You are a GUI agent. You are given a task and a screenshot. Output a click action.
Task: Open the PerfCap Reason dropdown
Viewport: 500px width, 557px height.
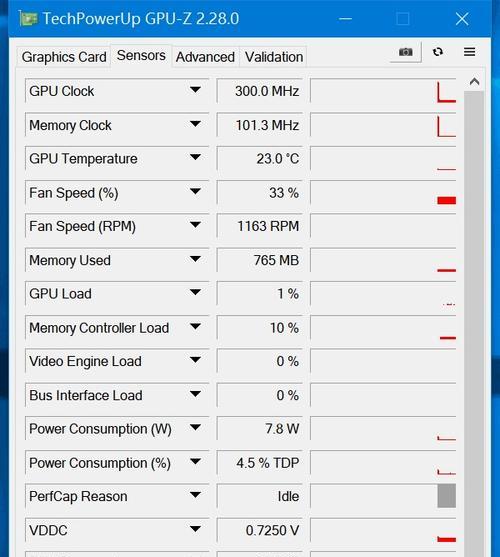click(x=195, y=495)
